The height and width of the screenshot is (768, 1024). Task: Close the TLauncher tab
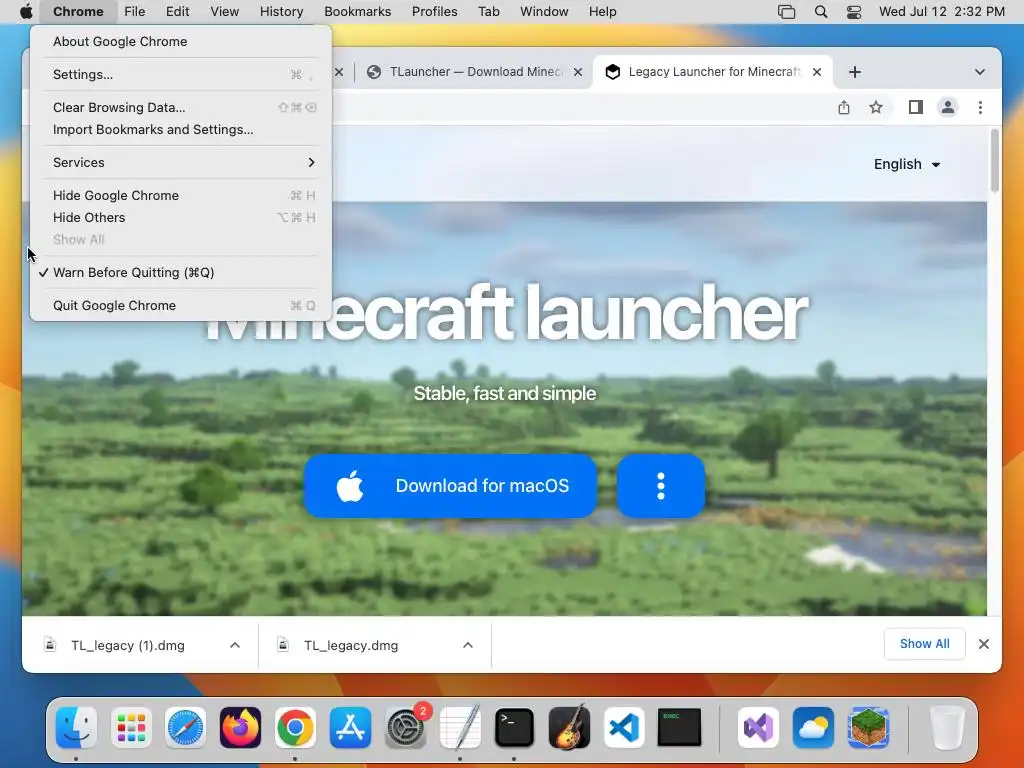pyautogui.click(x=577, y=72)
